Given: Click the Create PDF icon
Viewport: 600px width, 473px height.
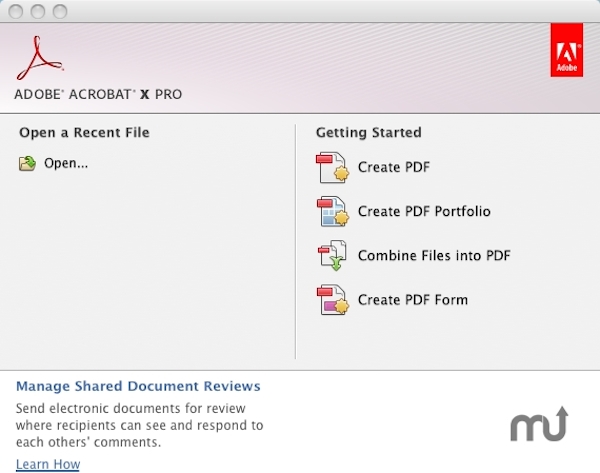Looking at the screenshot, I should click(x=331, y=168).
